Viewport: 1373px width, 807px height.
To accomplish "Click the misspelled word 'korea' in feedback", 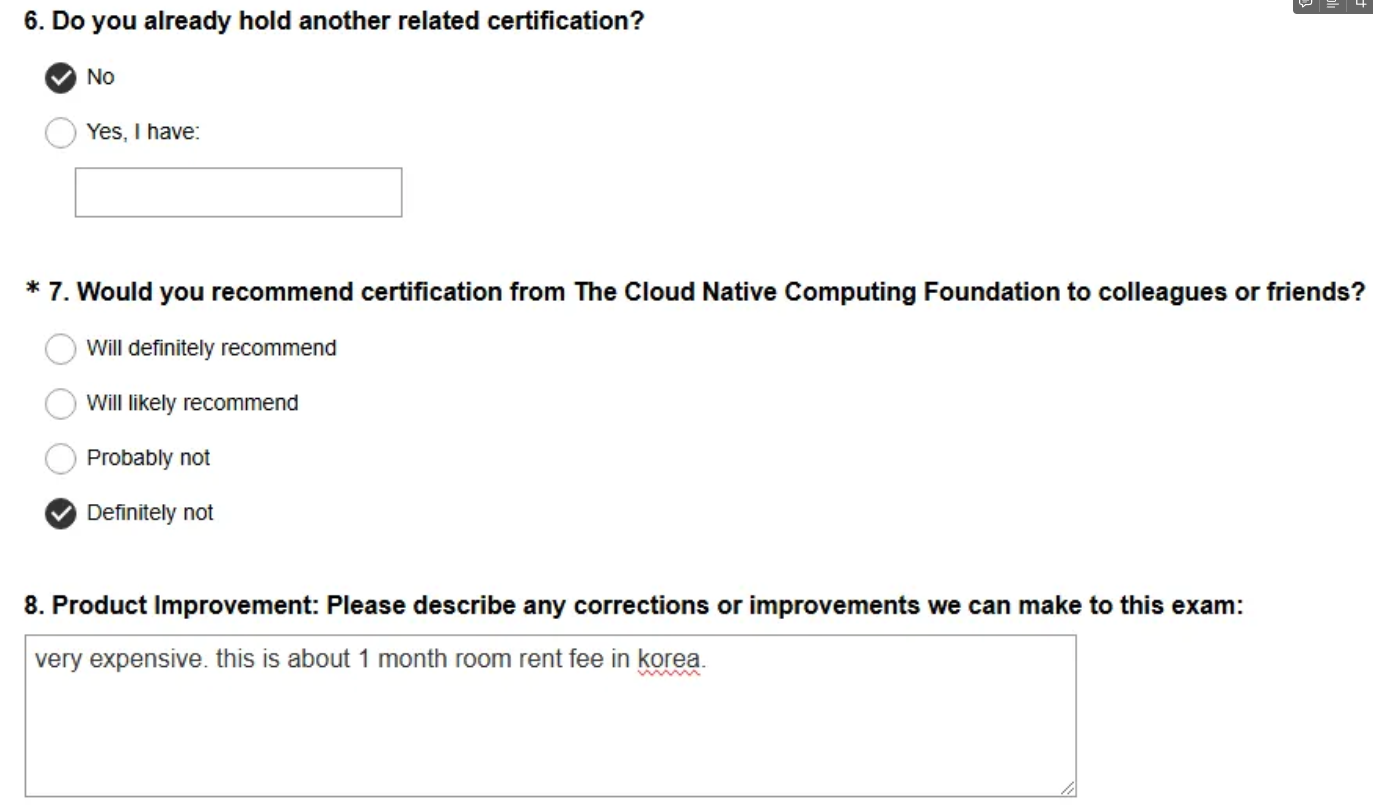I will click(x=670, y=660).
